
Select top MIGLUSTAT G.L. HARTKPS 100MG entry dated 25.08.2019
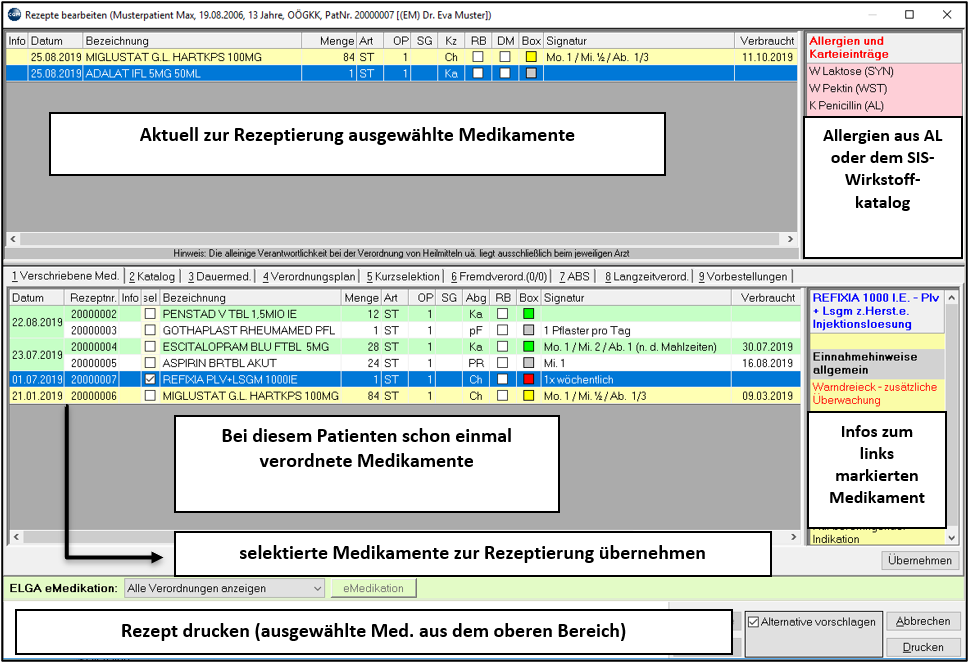click(402, 57)
